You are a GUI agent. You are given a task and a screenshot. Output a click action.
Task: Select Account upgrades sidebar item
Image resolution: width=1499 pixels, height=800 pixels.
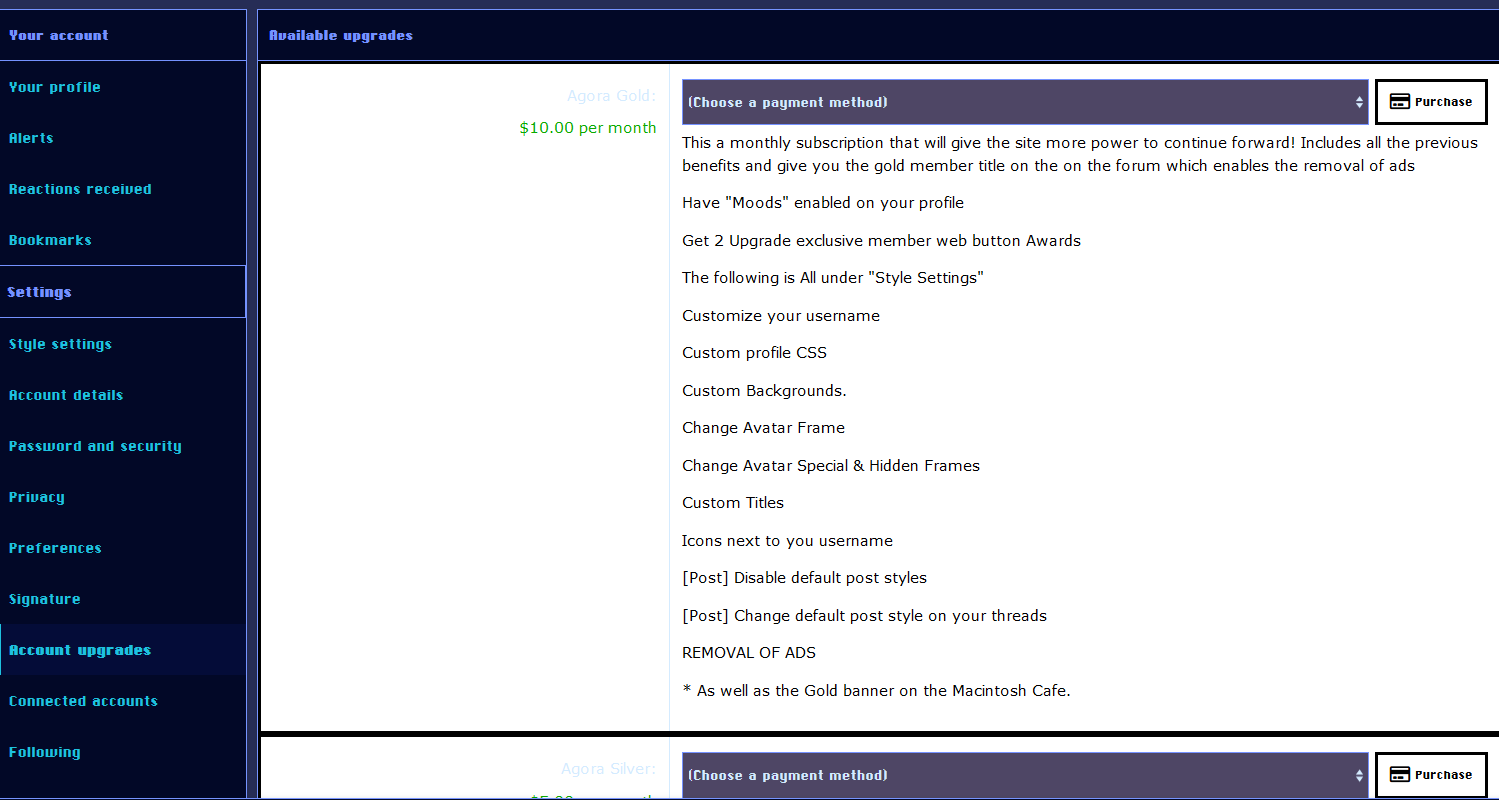[x=80, y=650]
